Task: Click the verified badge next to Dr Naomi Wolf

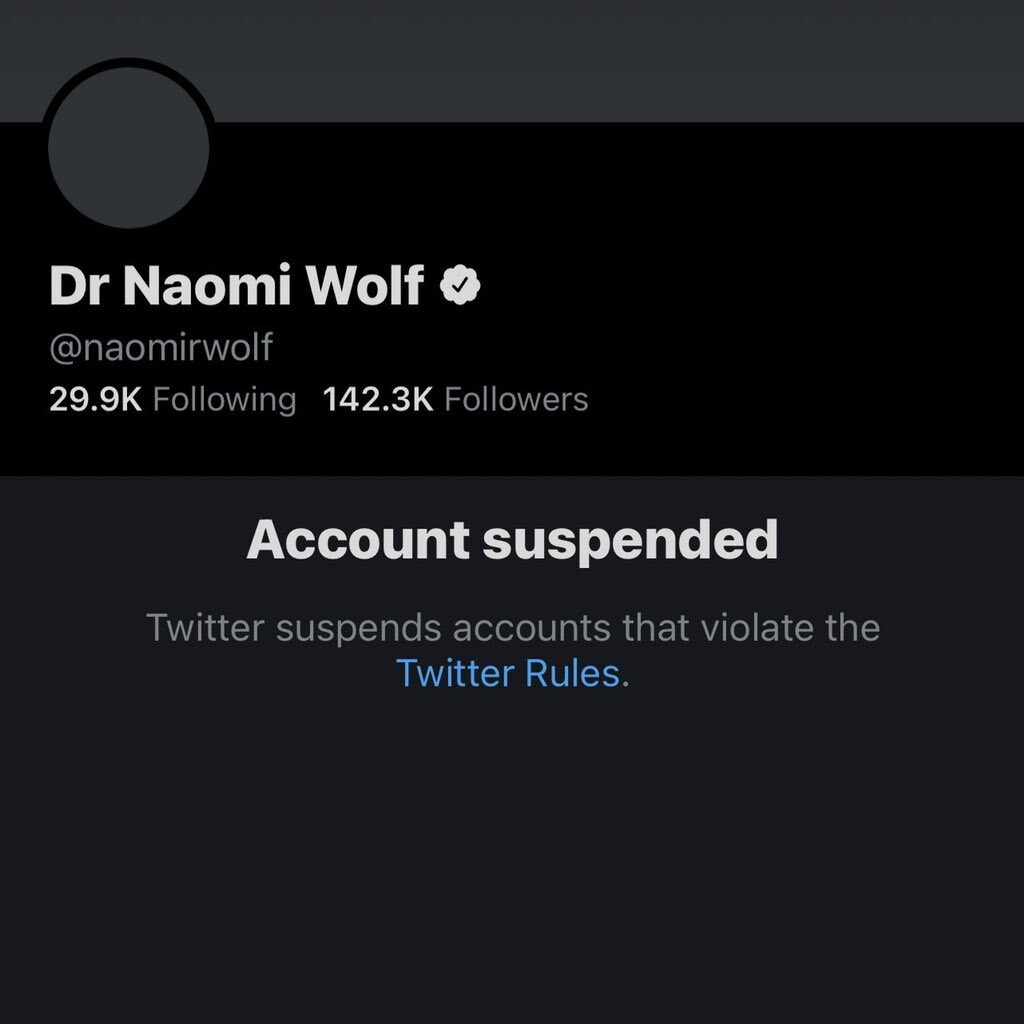Action: point(460,285)
